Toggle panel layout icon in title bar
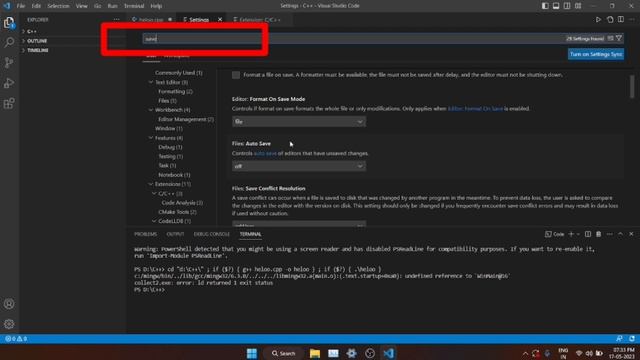The image size is (640, 360). click(556, 6)
